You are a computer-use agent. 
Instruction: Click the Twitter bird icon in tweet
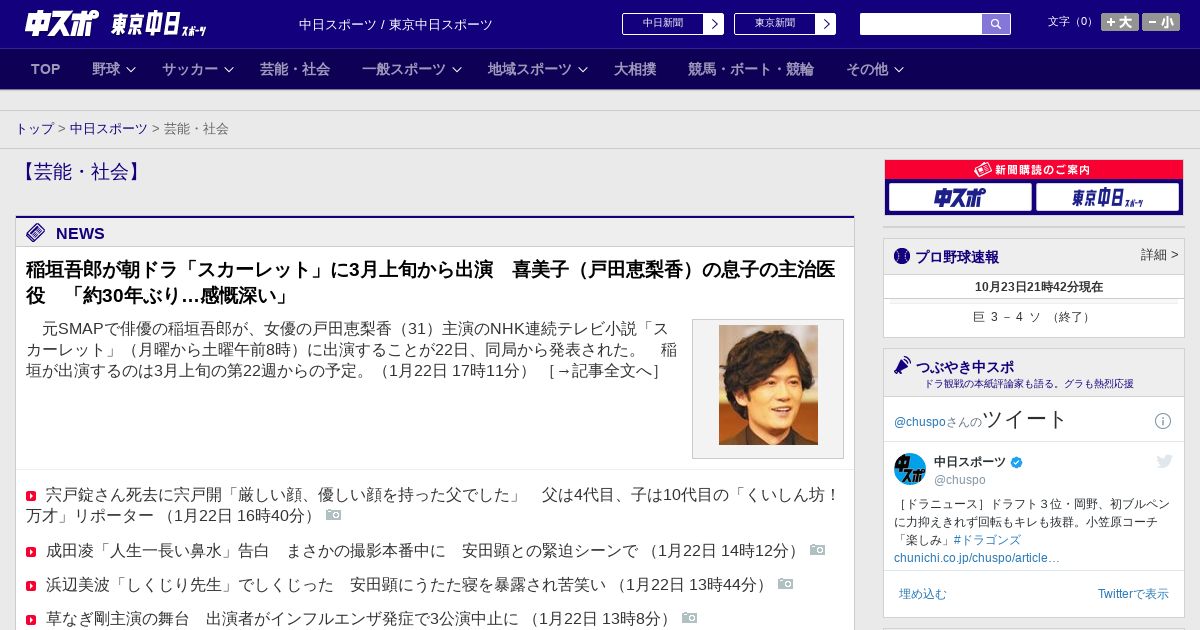pyautogui.click(x=1164, y=461)
